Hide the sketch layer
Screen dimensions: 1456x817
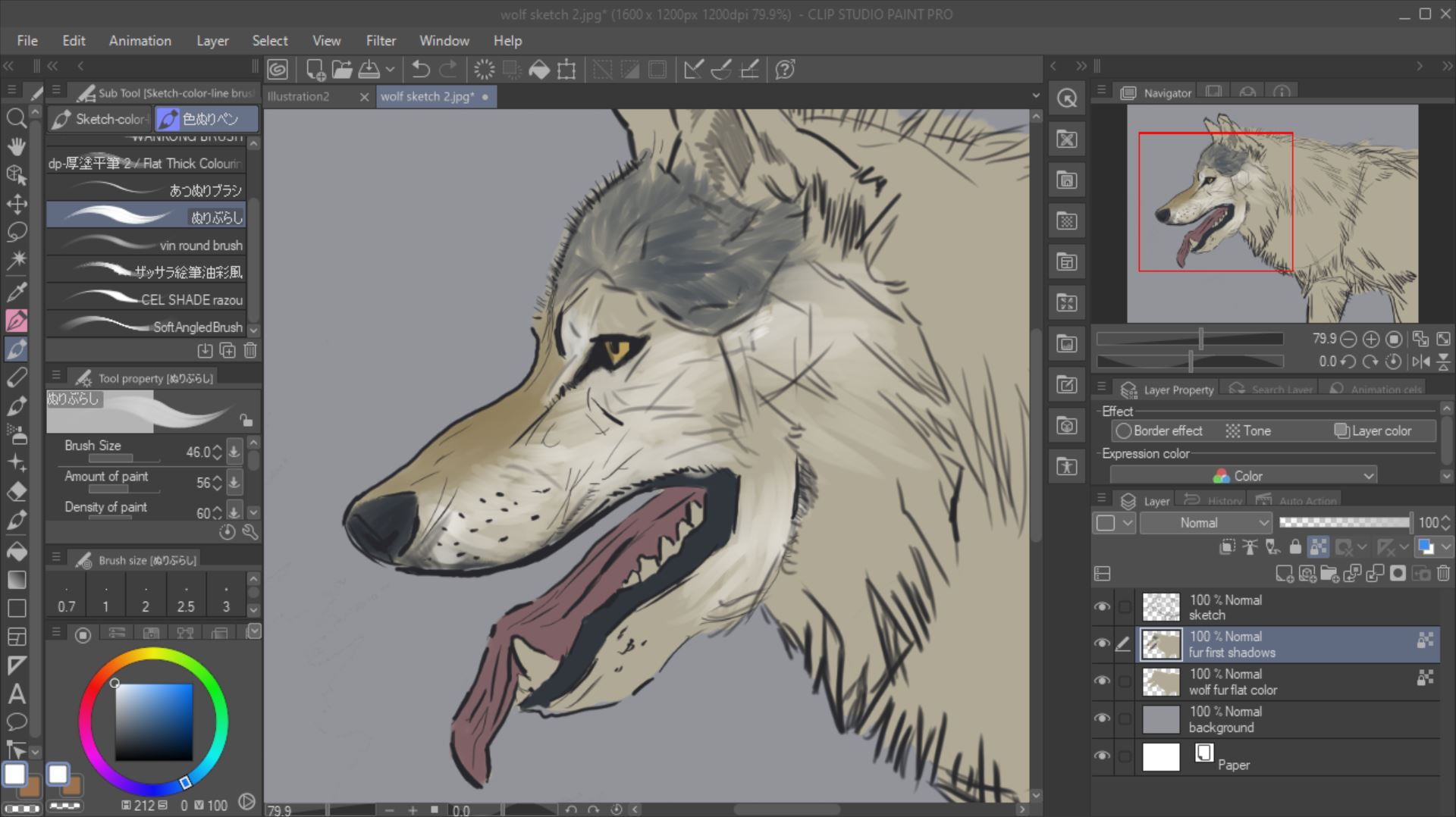pos(1102,607)
